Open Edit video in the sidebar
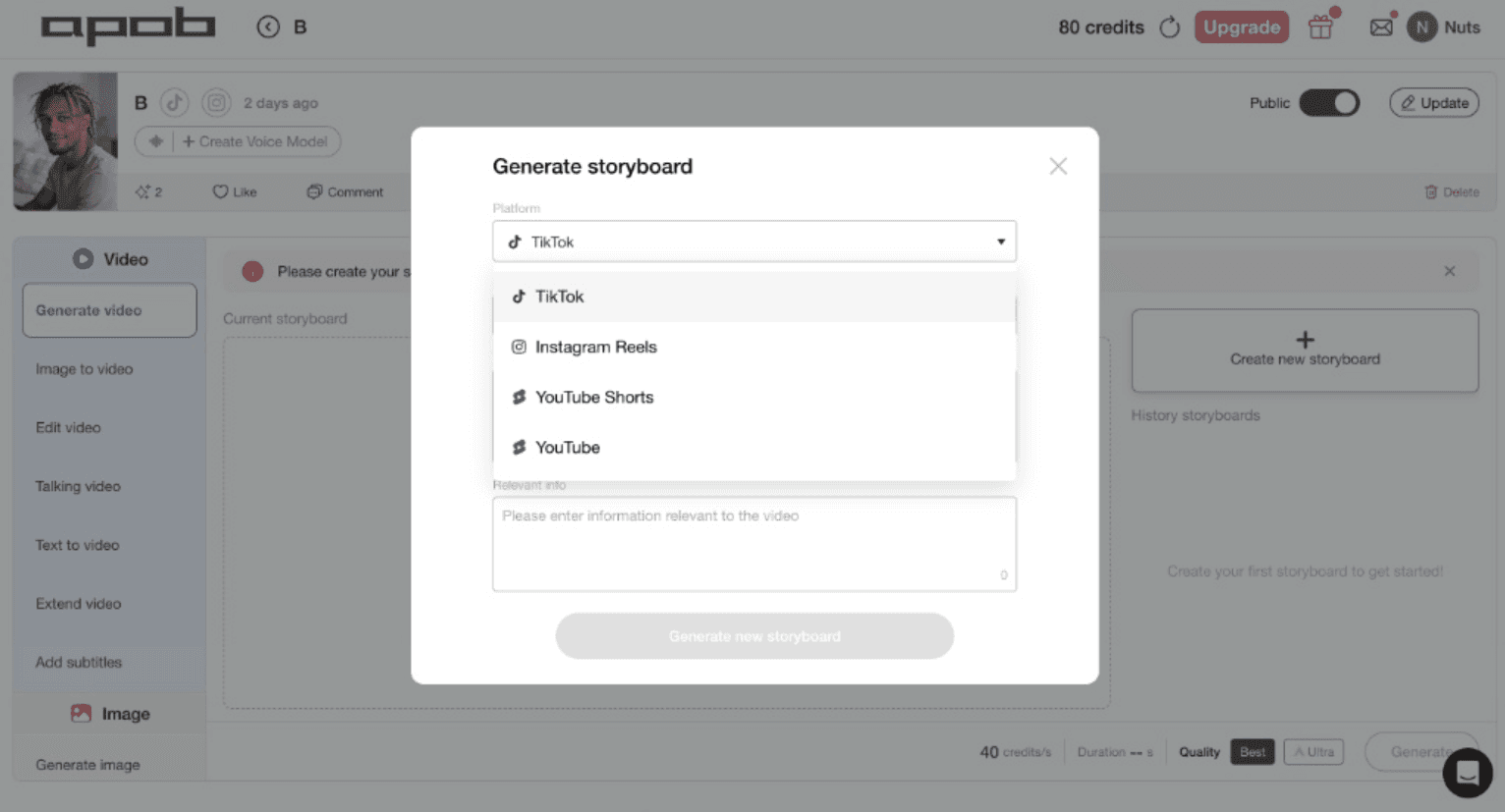Viewport: 1505px width, 812px height. (x=68, y=427)
